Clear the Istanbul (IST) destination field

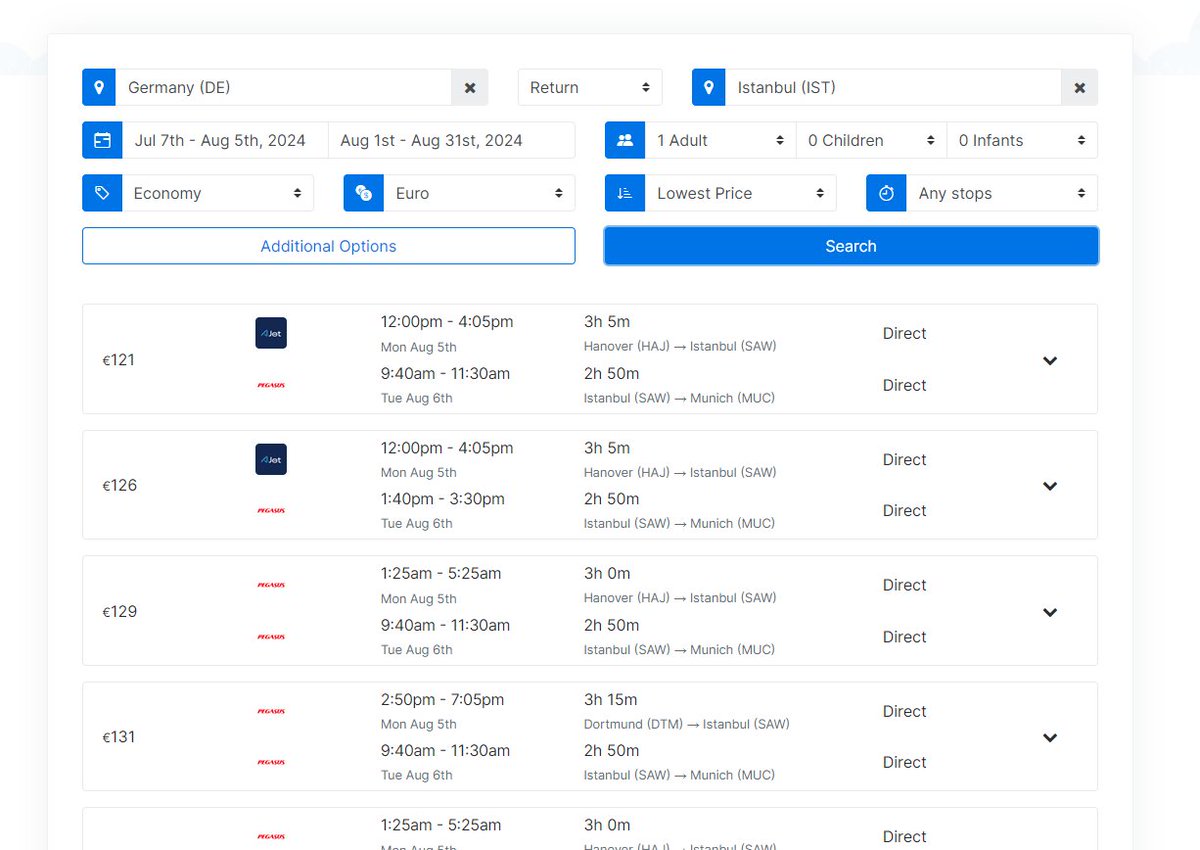tap(1080, 88)
